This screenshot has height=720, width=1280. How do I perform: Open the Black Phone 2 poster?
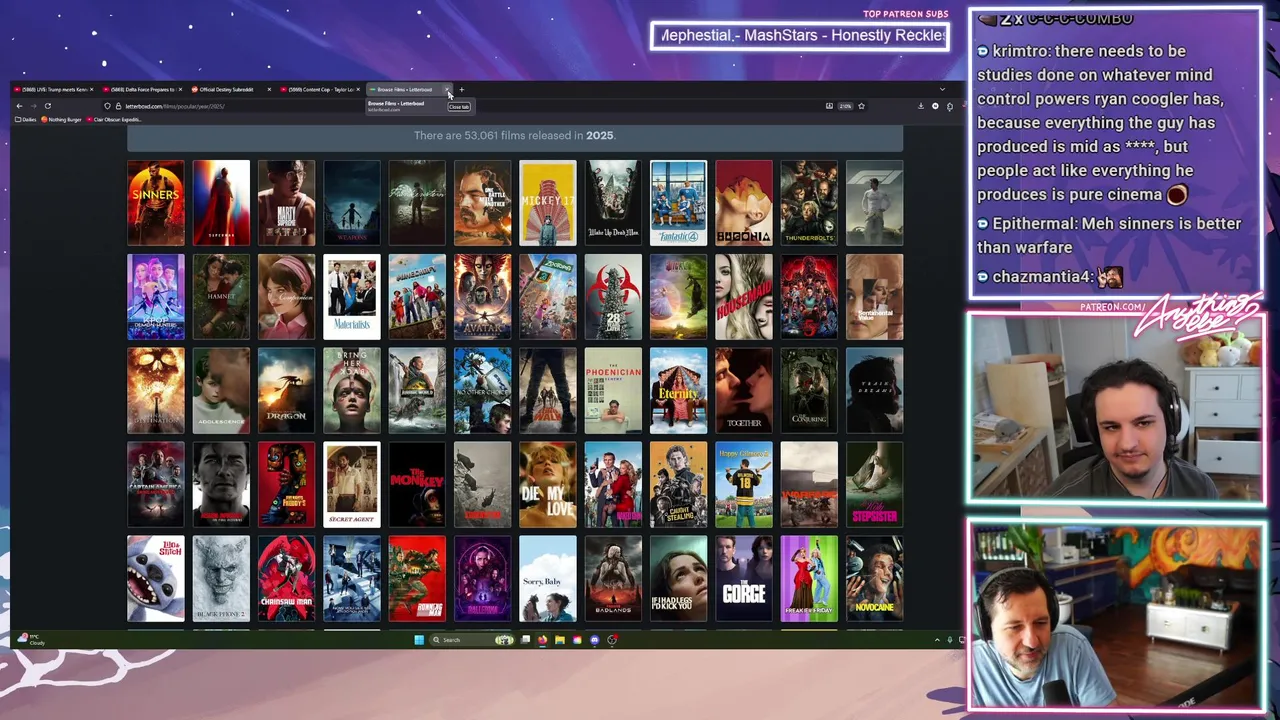click(221, 579)
